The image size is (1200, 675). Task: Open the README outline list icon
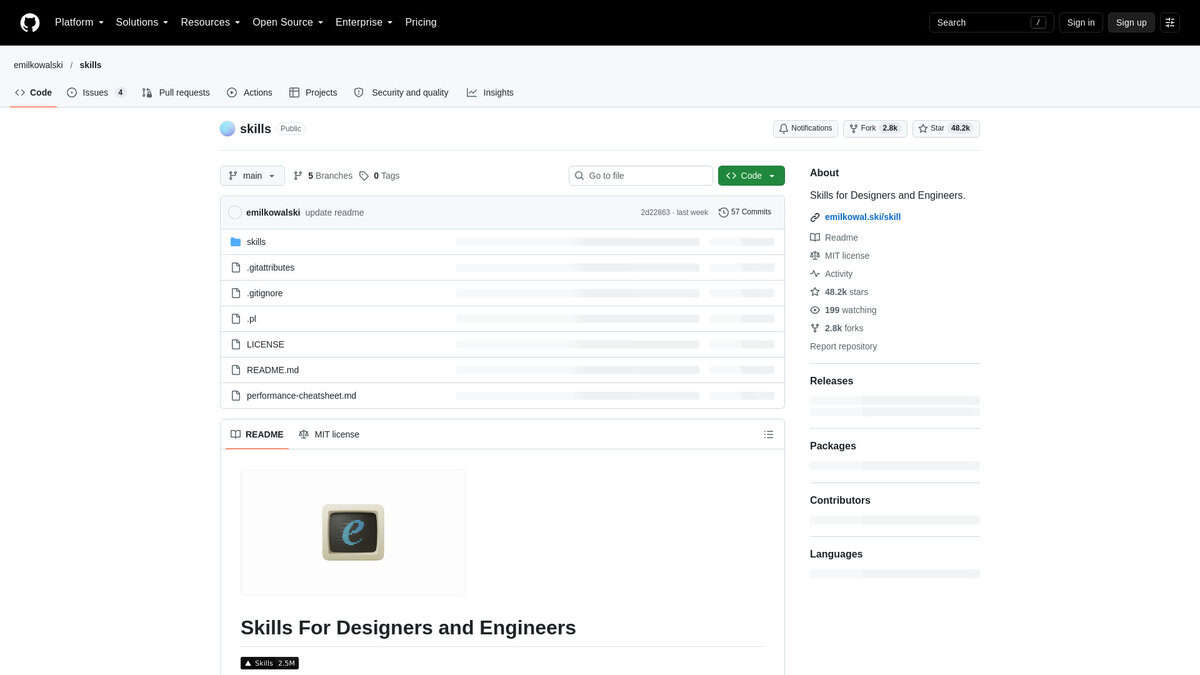tap(768, 434)
